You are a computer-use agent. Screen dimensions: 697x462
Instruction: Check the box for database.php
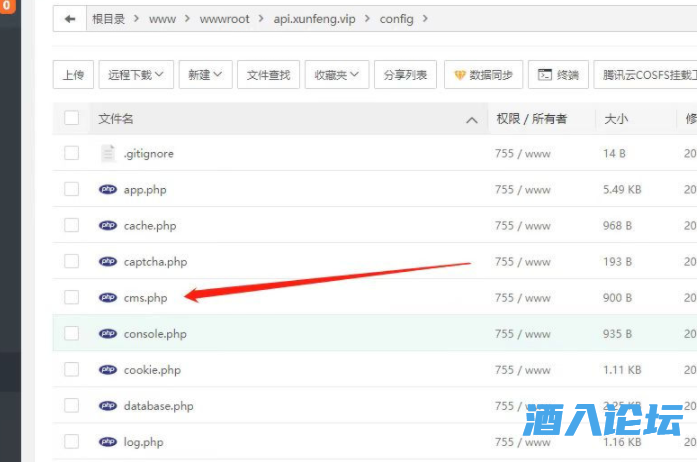[x=72, y=405]
